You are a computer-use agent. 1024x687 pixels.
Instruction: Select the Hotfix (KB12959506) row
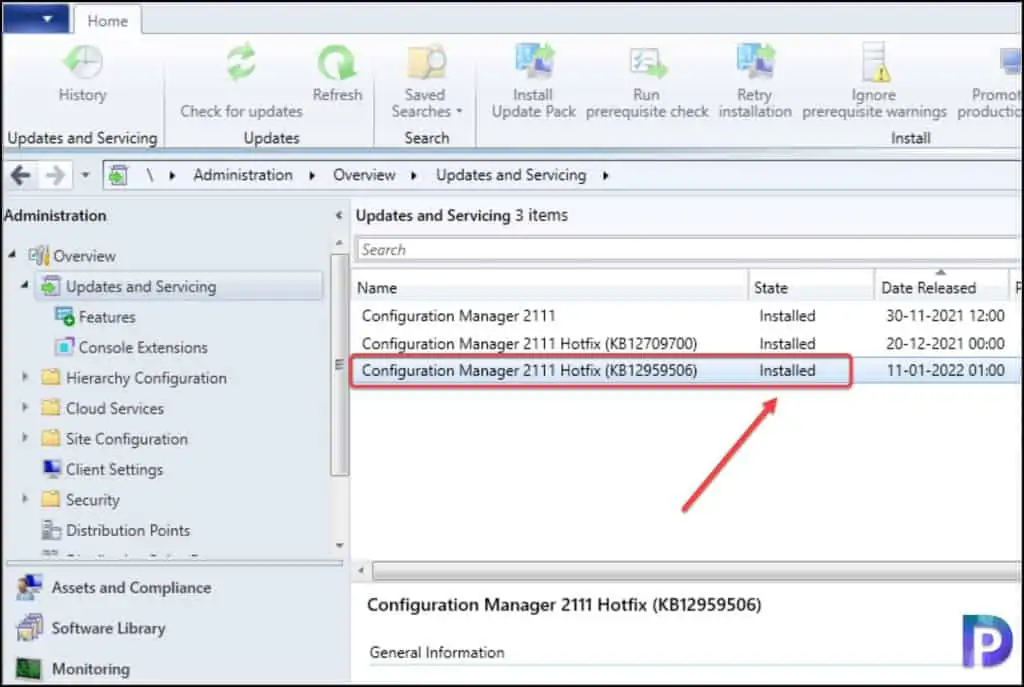tap(687, 371)
